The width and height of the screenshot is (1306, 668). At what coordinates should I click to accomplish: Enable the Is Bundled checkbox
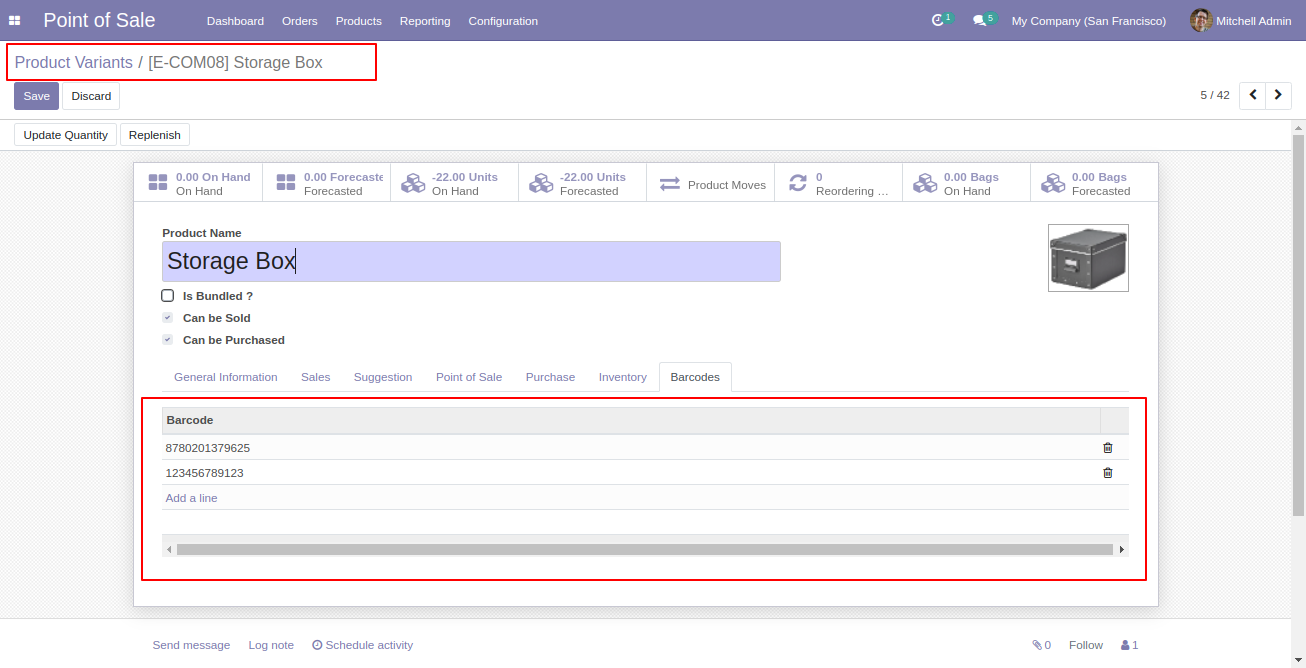[168, 296]
